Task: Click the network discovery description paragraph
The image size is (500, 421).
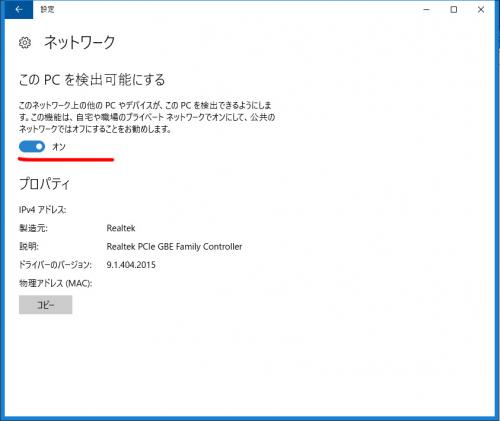Action: tap(147, 117)
